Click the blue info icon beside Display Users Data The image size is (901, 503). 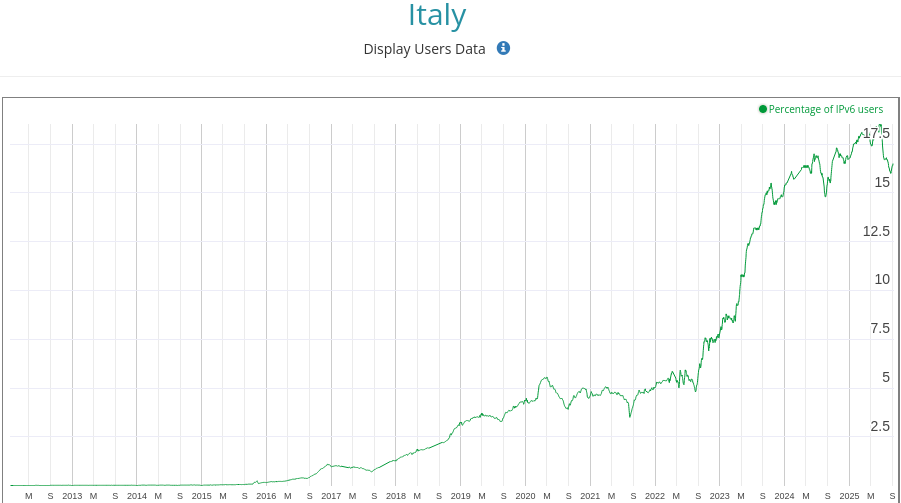[504, 48]
